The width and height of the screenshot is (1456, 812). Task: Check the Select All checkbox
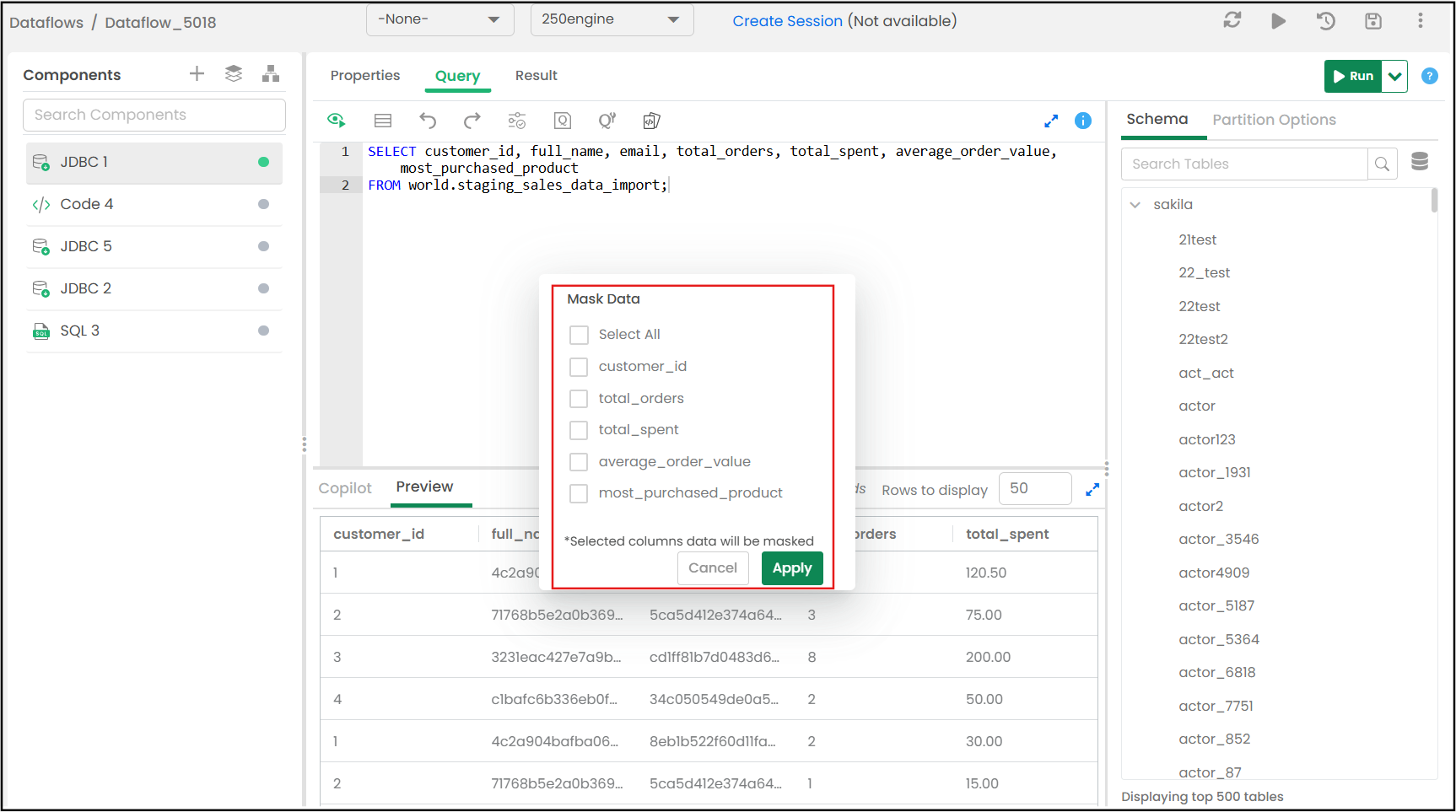point(579,335)
